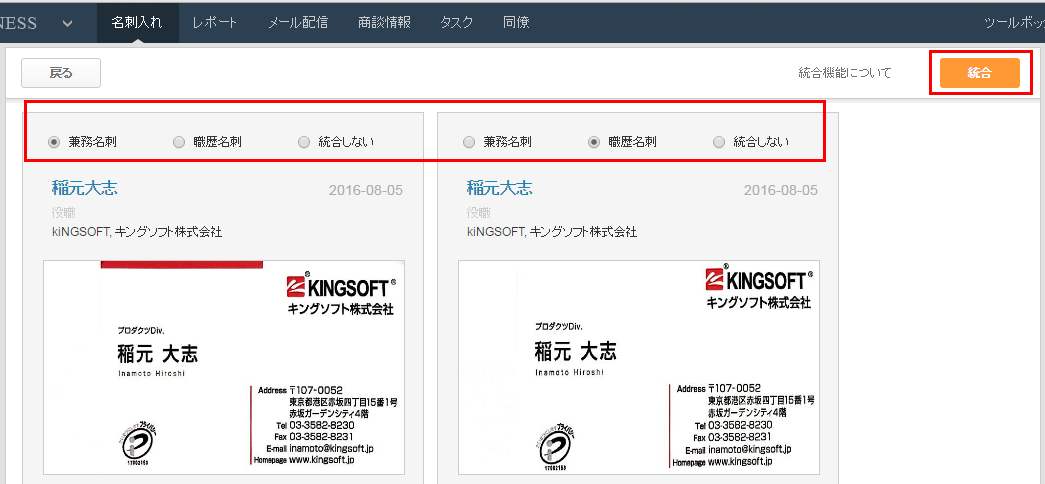Viewport: 1045px width, 484px height.
Task: Click the orange 統合 button
Action: click(980, 73)
